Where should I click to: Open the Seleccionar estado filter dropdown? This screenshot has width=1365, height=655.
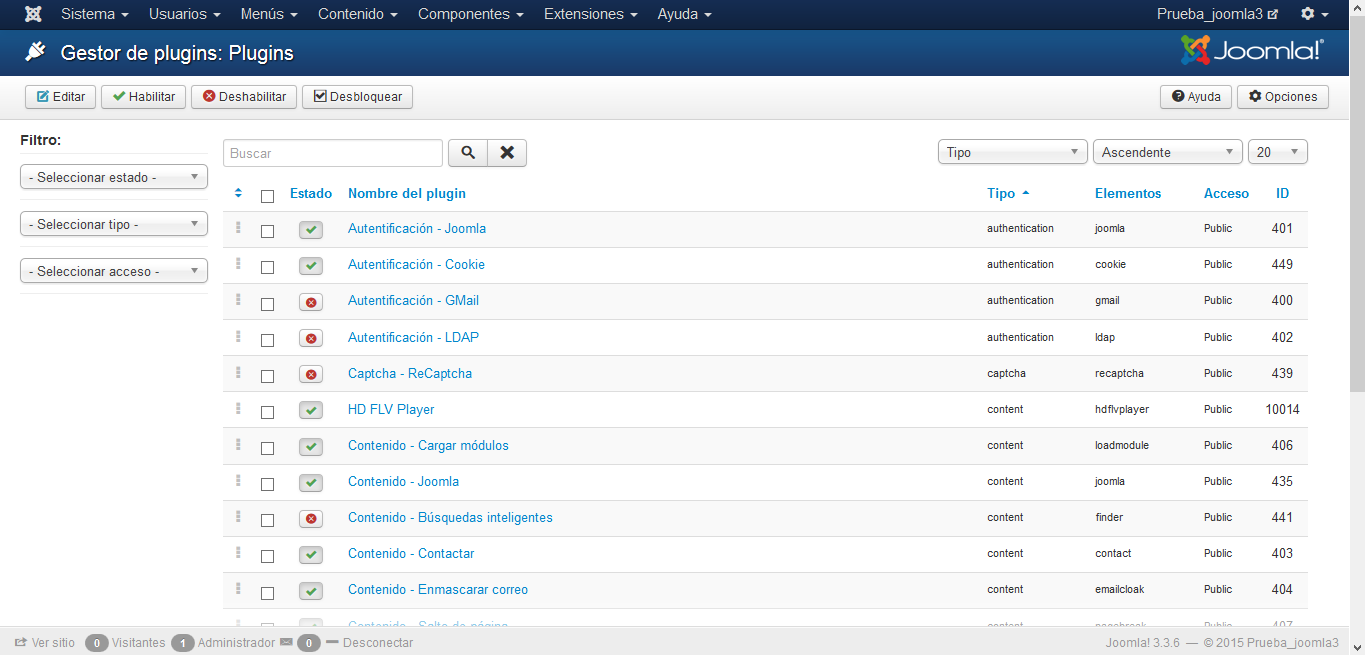(114, 177)
